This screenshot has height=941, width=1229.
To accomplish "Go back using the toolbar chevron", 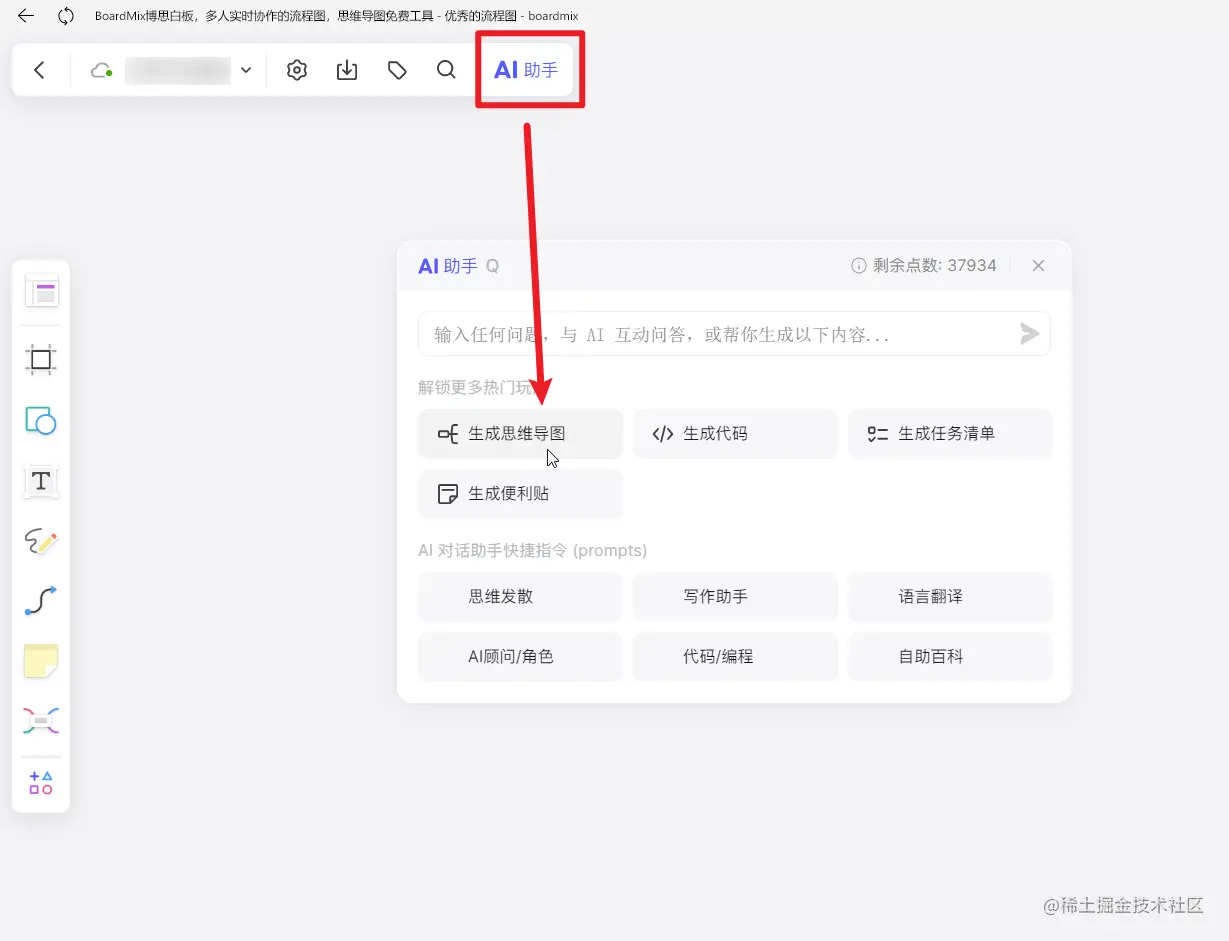I will (40, 70).
